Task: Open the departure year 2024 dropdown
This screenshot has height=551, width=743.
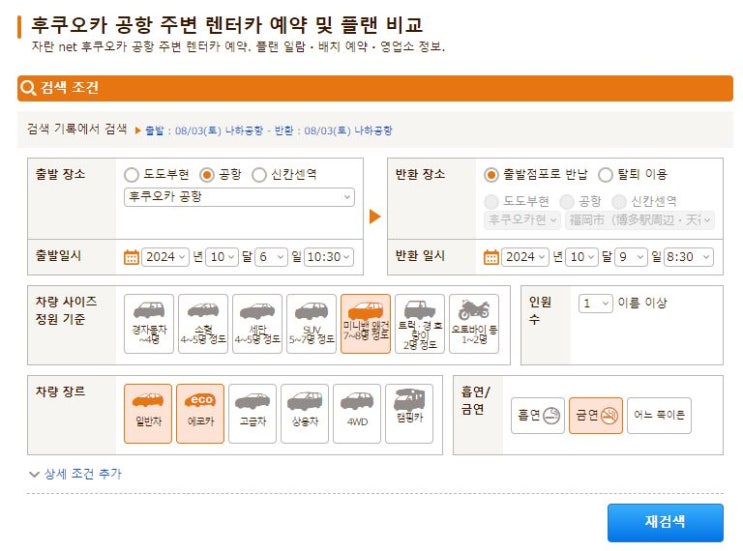Action: (165, 257)
